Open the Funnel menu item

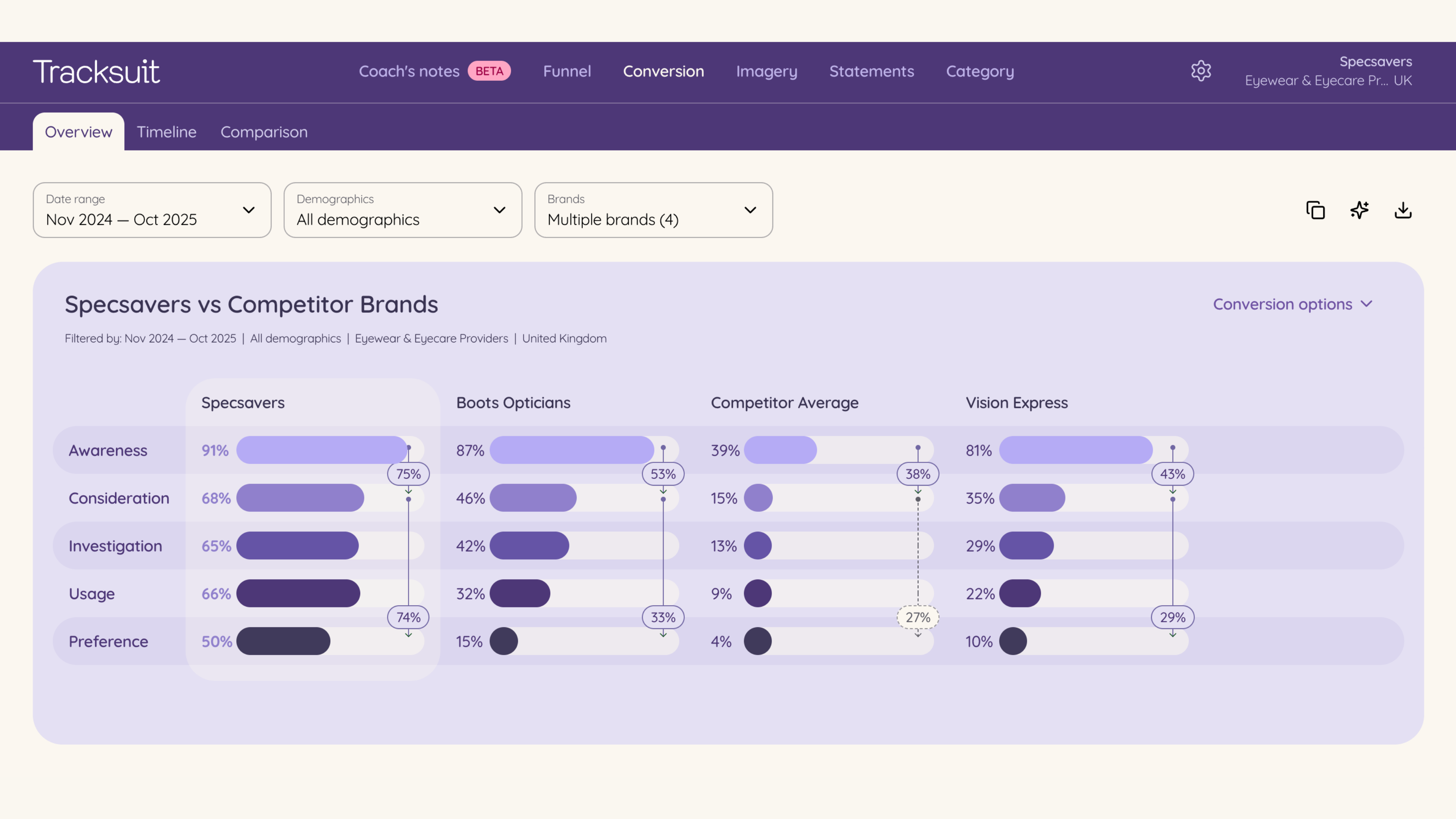pos(567,71)
